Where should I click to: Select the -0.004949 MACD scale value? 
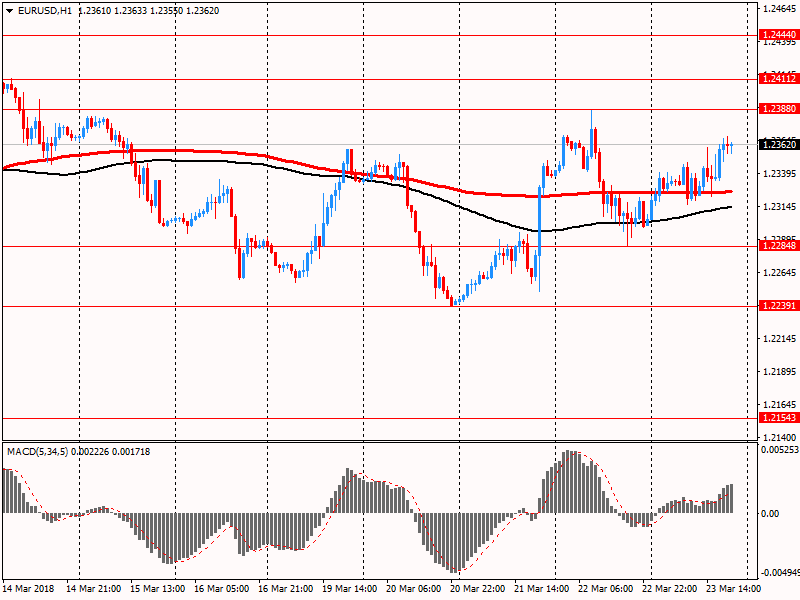(778, 573)
